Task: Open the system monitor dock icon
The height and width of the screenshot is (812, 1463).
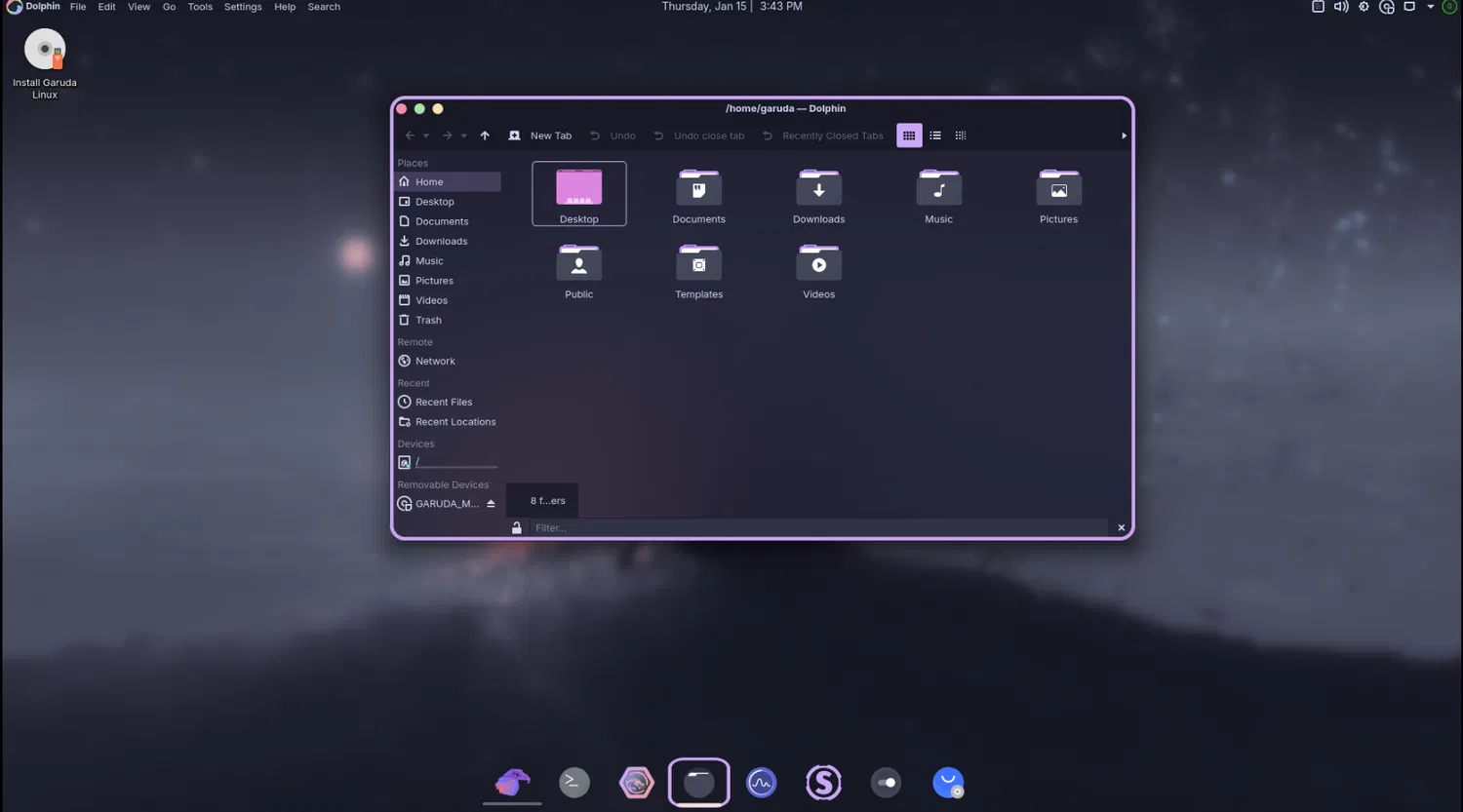Action: (x=762, y=782)
